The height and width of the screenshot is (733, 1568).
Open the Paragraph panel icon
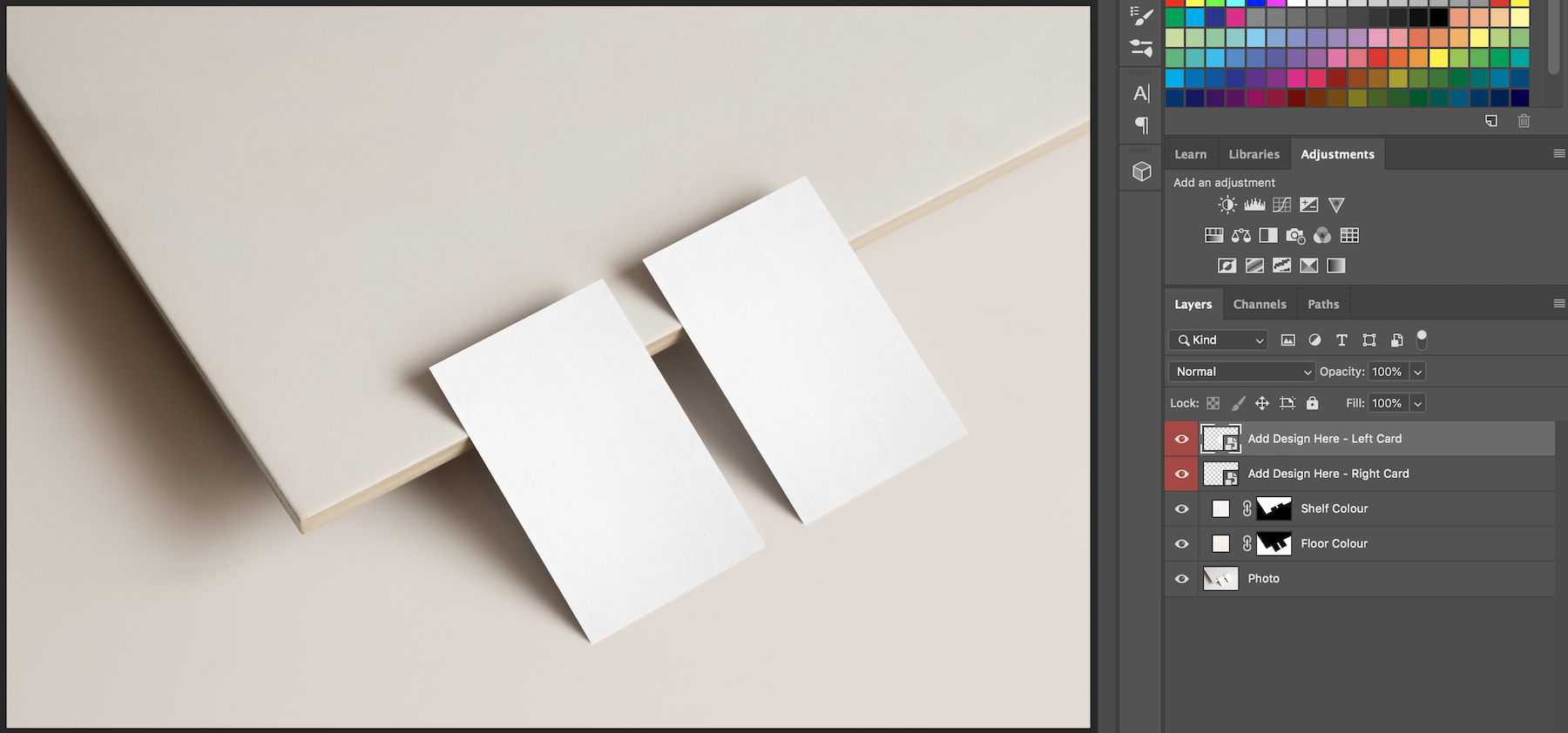tap(1141, 125)
